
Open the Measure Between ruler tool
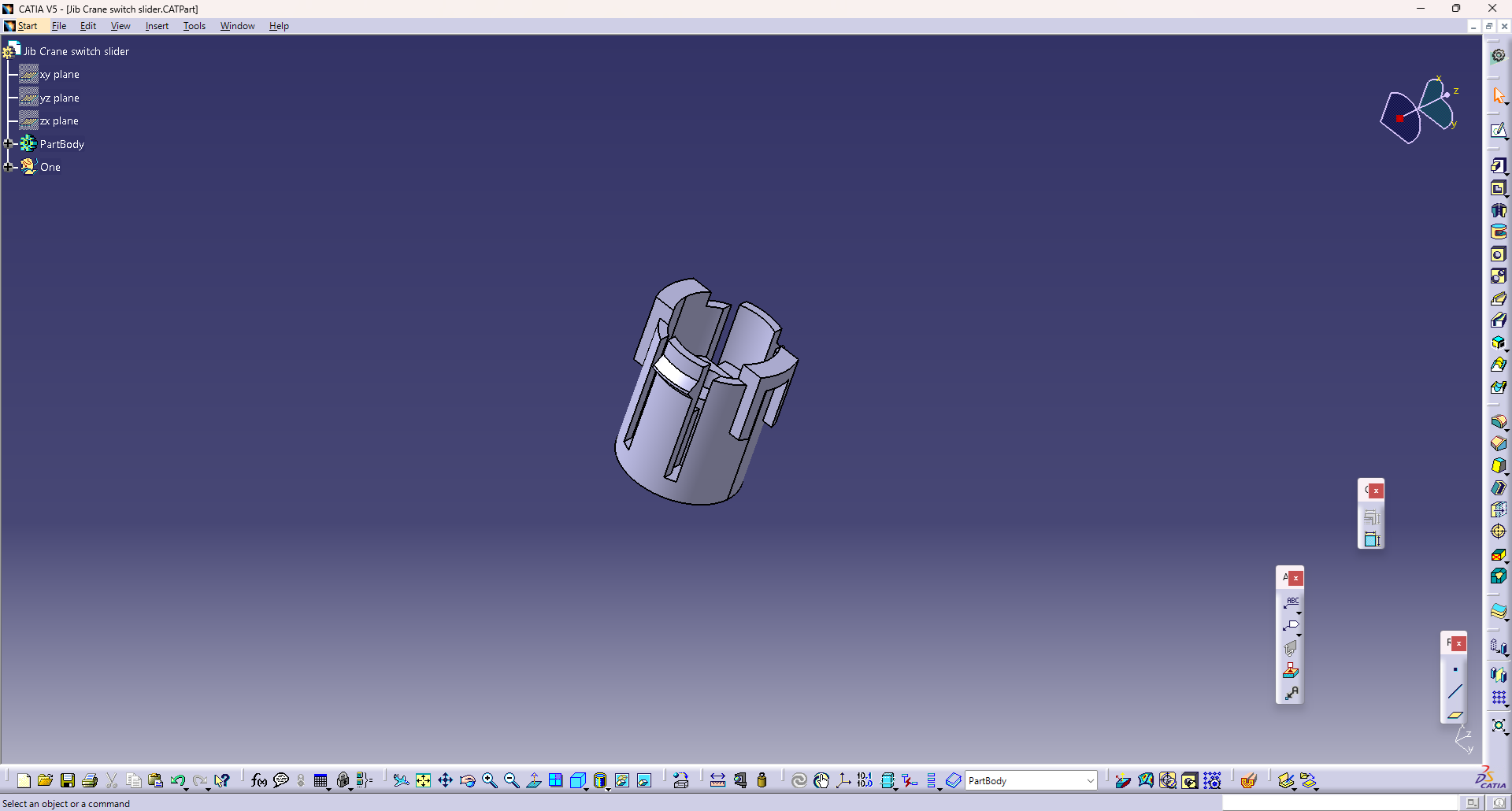pos(717,780)
